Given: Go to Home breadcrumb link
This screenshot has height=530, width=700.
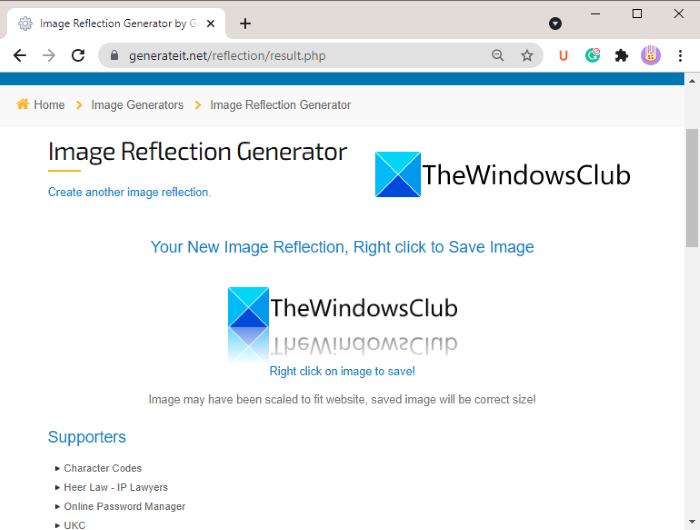Looking at the screenshot, I should [x=49, y=105].
